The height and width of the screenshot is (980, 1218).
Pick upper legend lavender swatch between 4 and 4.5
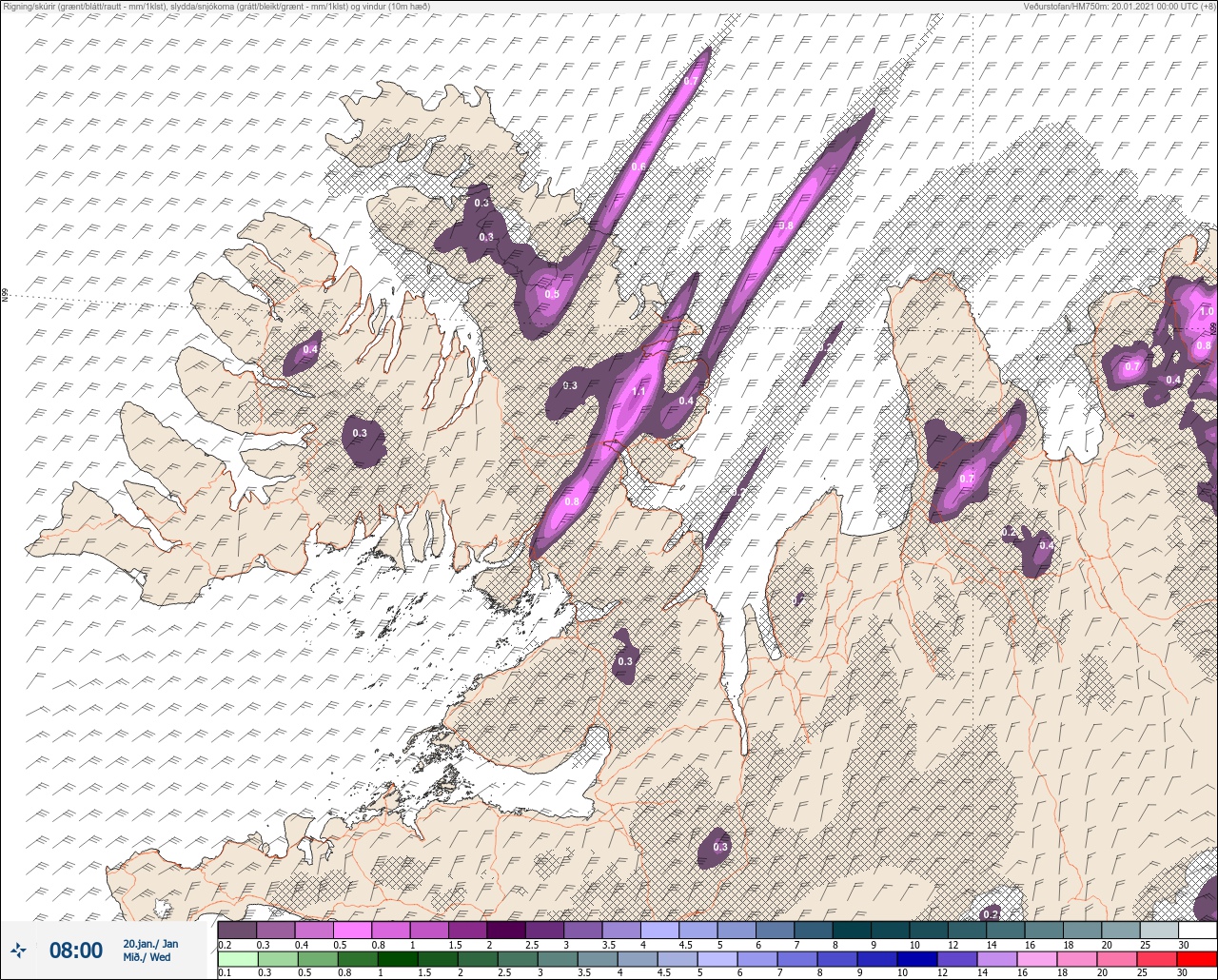tap(659, 930)
